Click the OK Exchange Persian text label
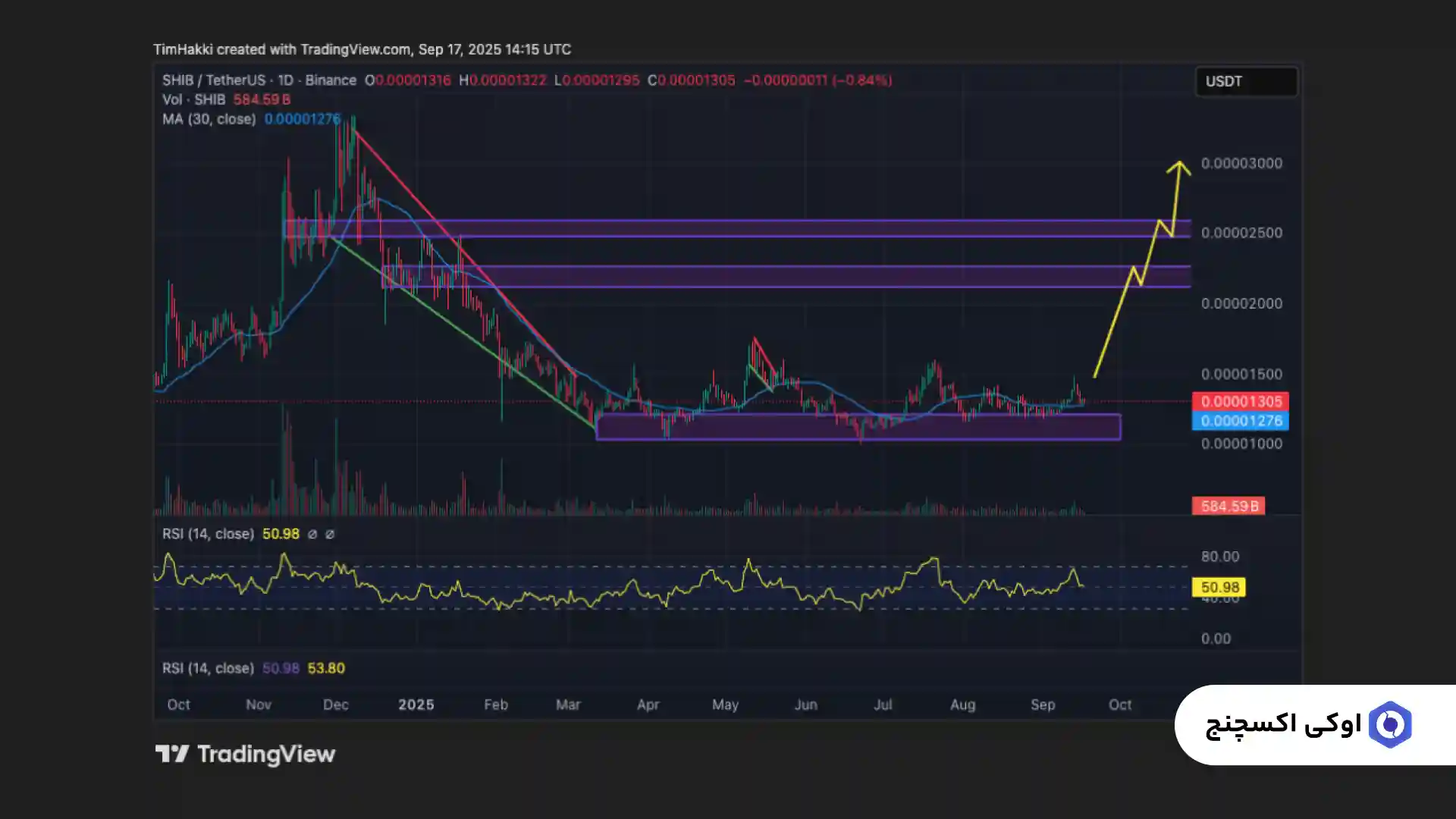The width and height of the screenshot is (1456, 819). pyautogui.click(x=1283, y=725)
